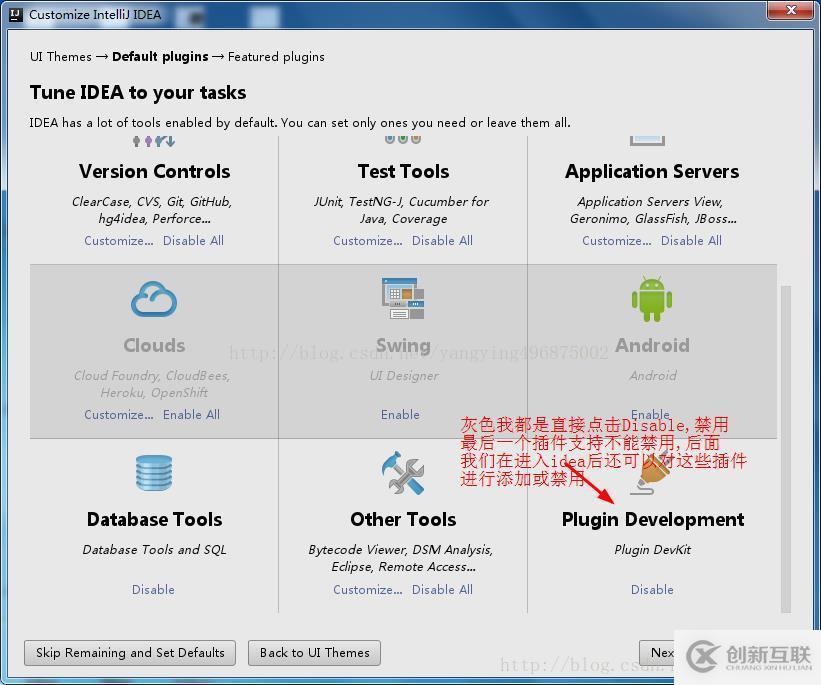The width and height of the screenshot is (821, 685).
Task: Click the 'Plugin DevKit' description text
Action: pyautogui.click(x=652, y=550)
